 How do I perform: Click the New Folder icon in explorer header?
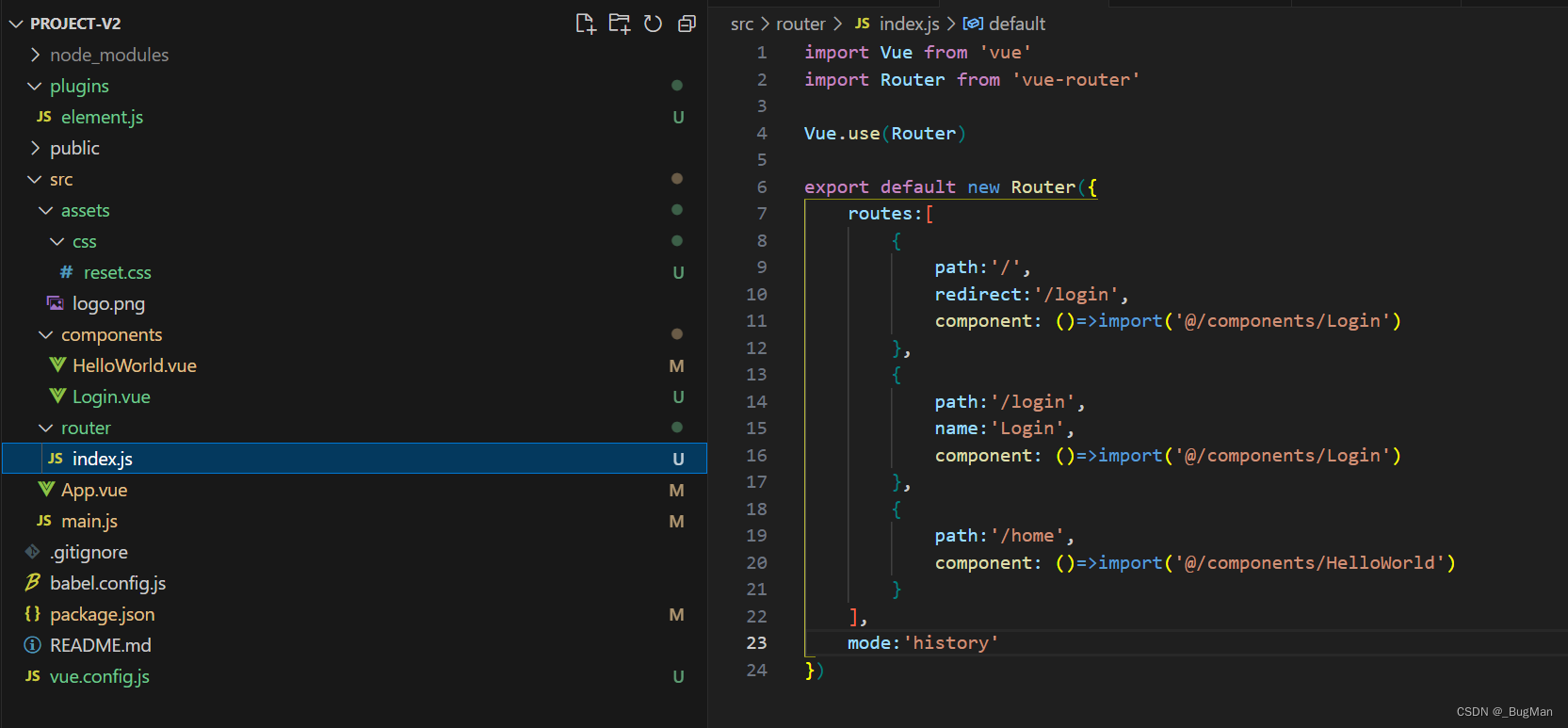[x=619, y=24]
